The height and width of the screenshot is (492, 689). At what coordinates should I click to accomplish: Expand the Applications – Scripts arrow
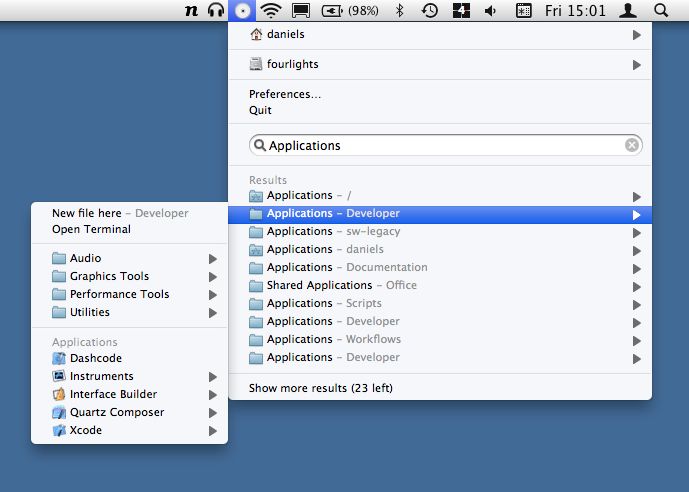coord(636,305)
